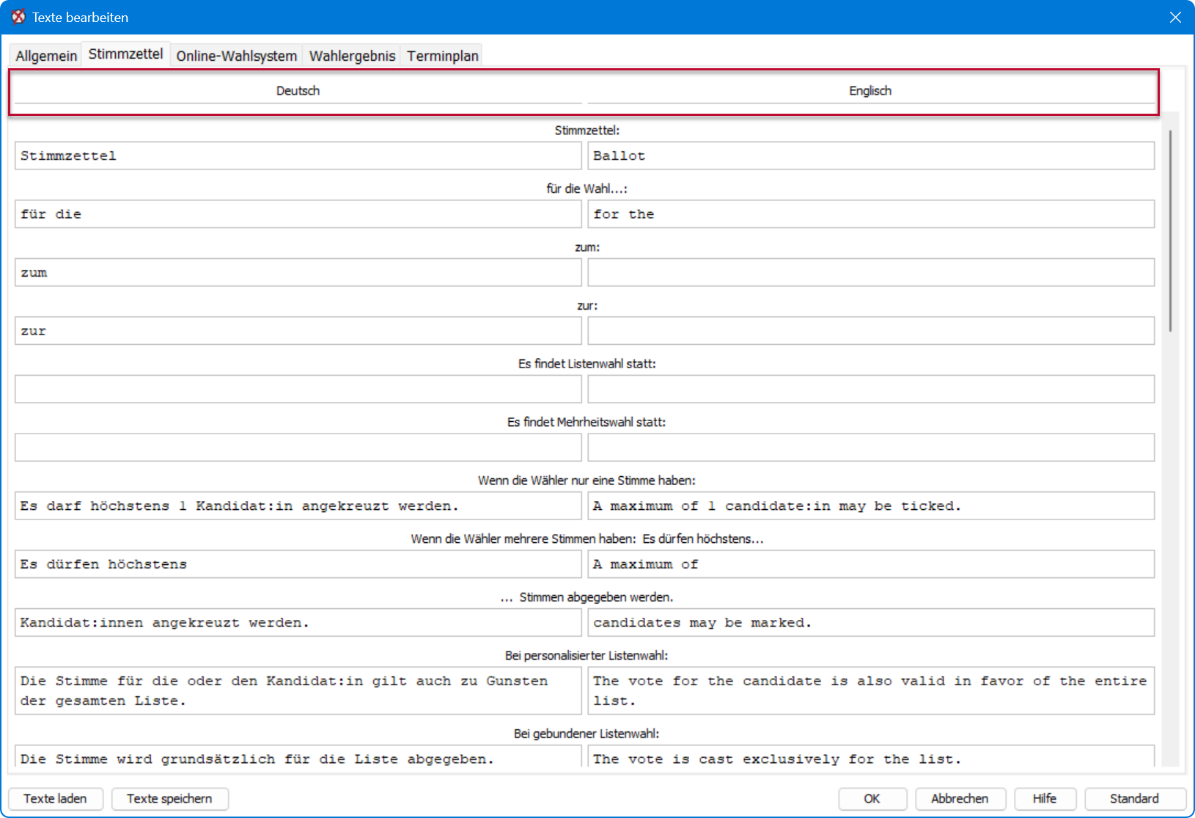
Task: Click the 'Texte bearbeiten' window title
Action: 80,17
